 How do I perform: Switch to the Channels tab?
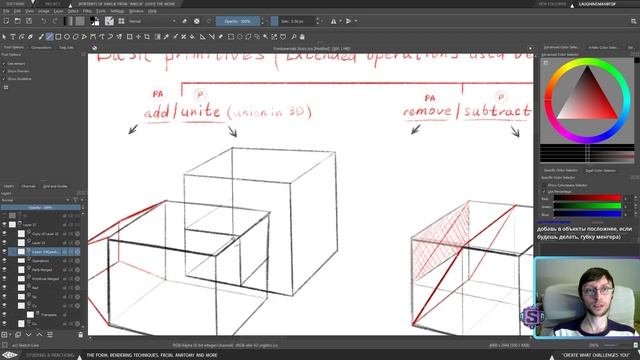29,186
